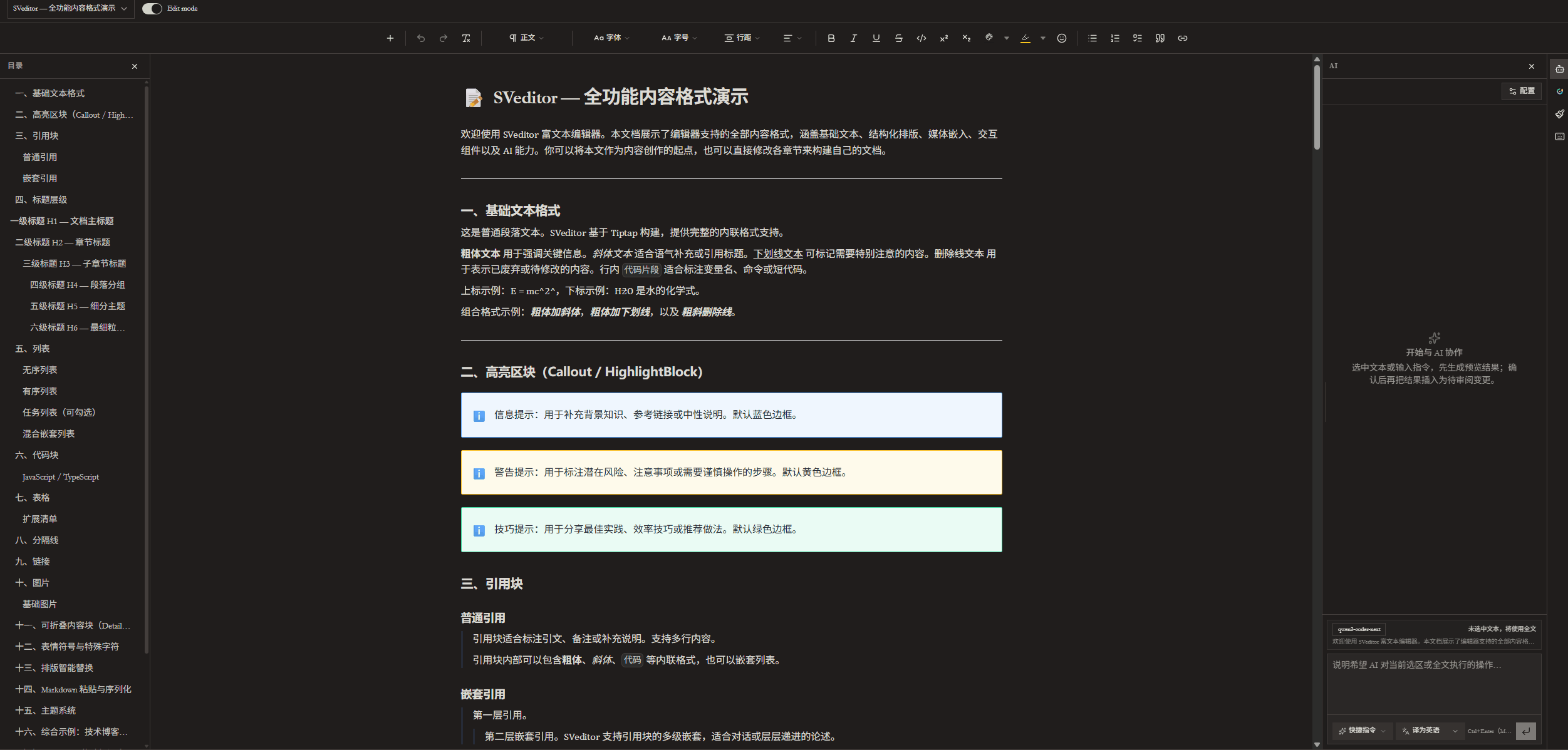This screenshot has width=1568, height=750.
Task: Apply superscript formatting
Action: [x=943, y=38]
